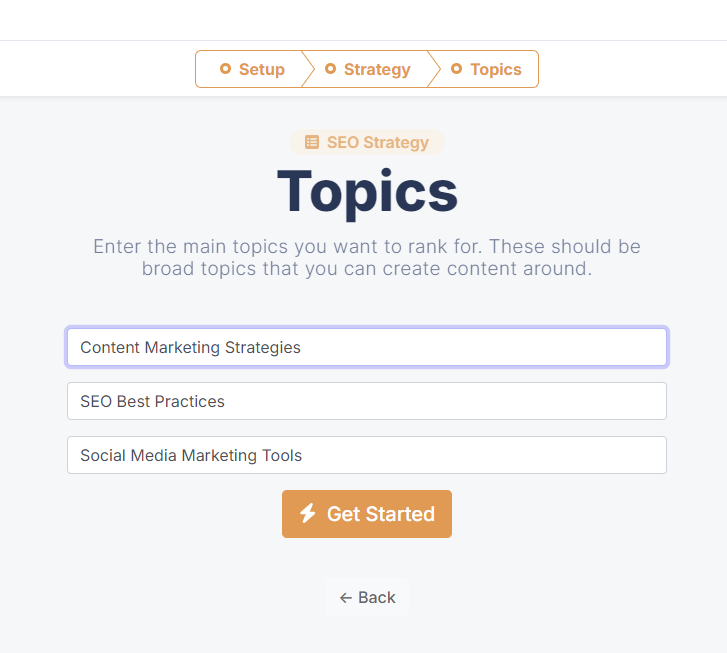Click the large Topics page heading
Screen dimensions: 727x653
(367, 191)
